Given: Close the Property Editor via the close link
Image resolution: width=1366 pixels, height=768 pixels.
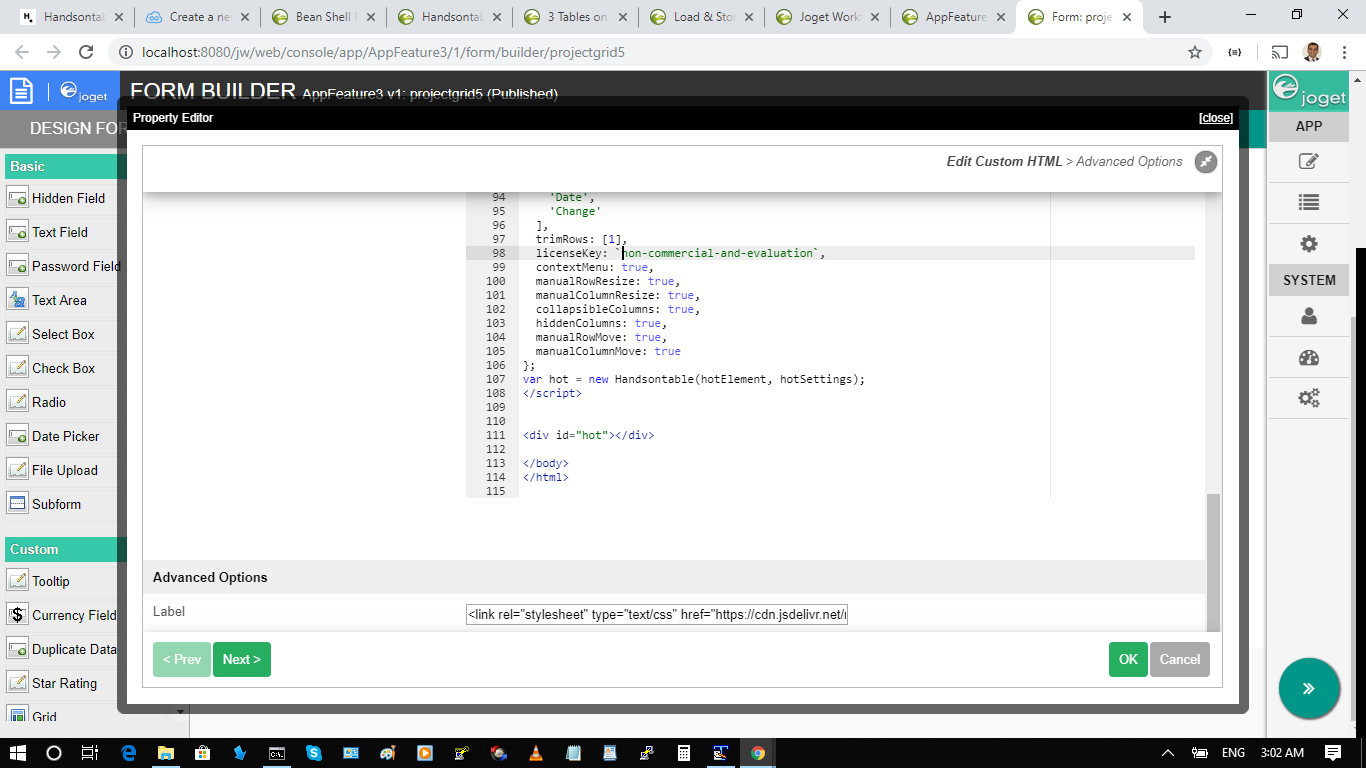Looking at the screenshot, I should (x=1215, y=118).
